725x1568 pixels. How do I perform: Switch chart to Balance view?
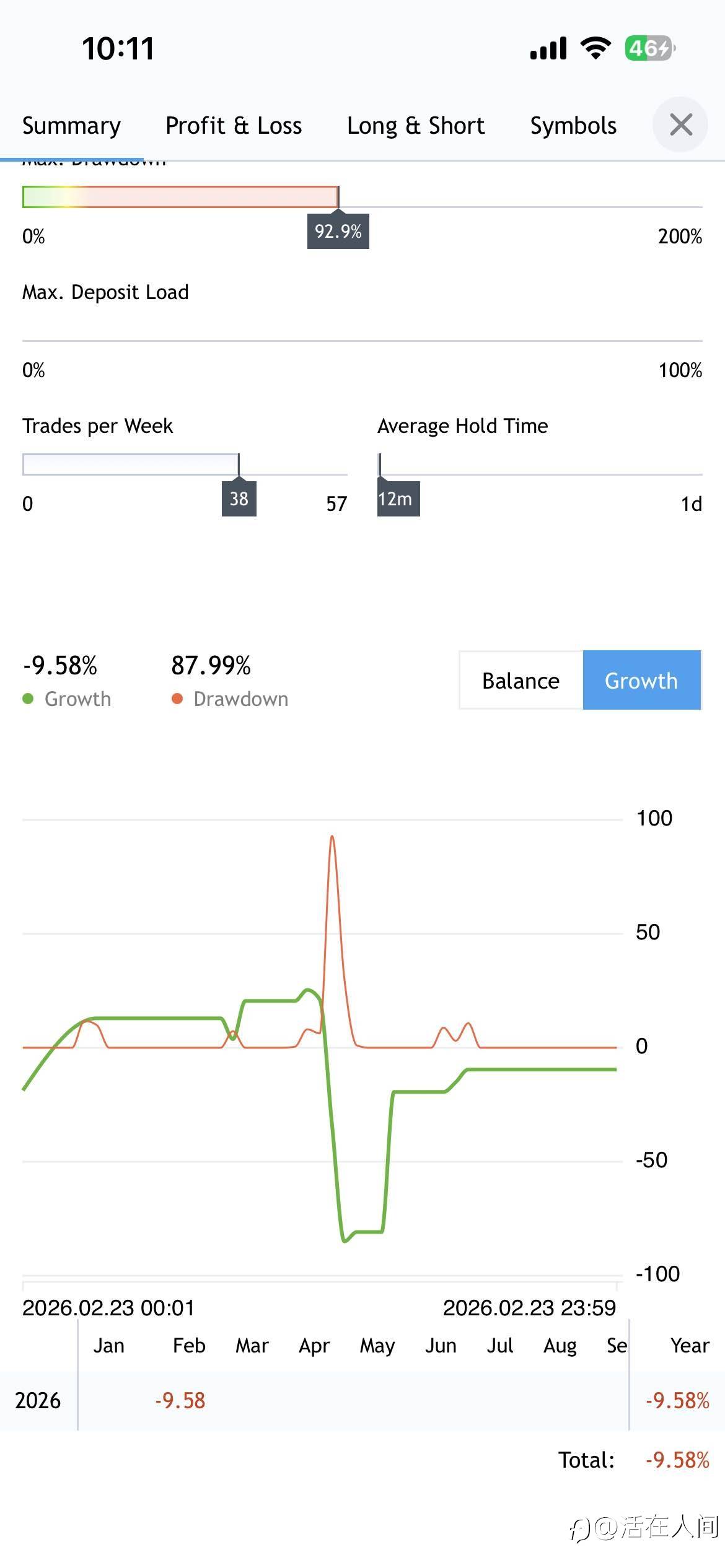(x=521, y=681)
